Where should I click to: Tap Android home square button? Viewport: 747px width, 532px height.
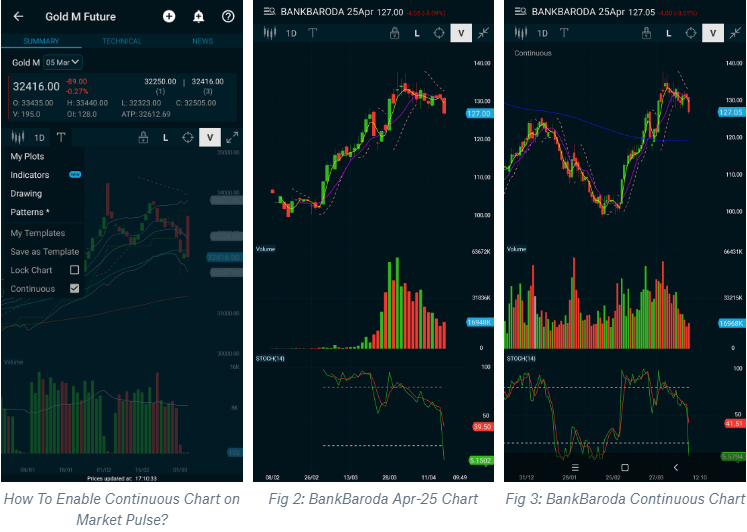pos(625,468)
